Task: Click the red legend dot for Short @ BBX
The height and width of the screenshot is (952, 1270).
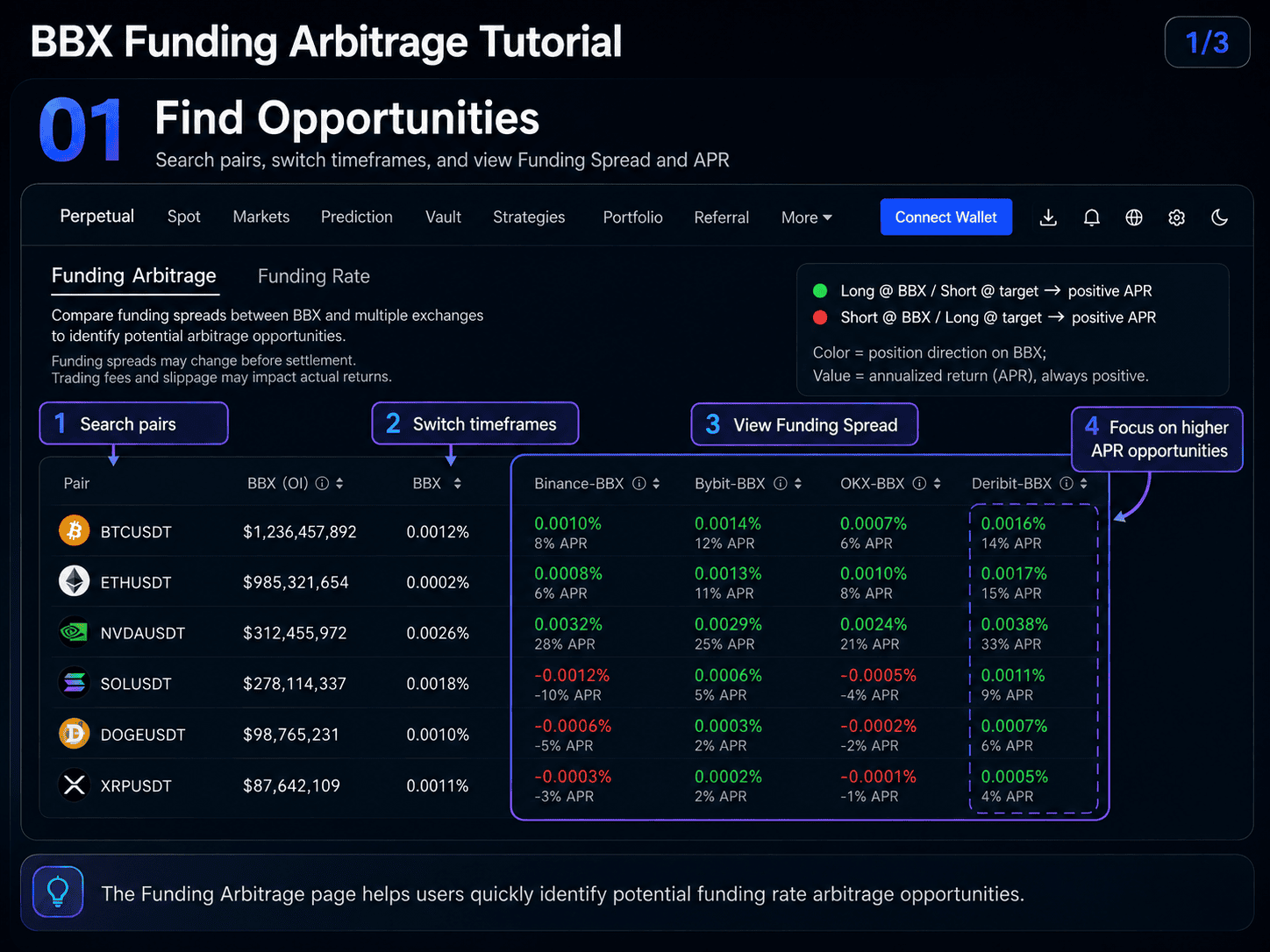Action: point(821,317)
